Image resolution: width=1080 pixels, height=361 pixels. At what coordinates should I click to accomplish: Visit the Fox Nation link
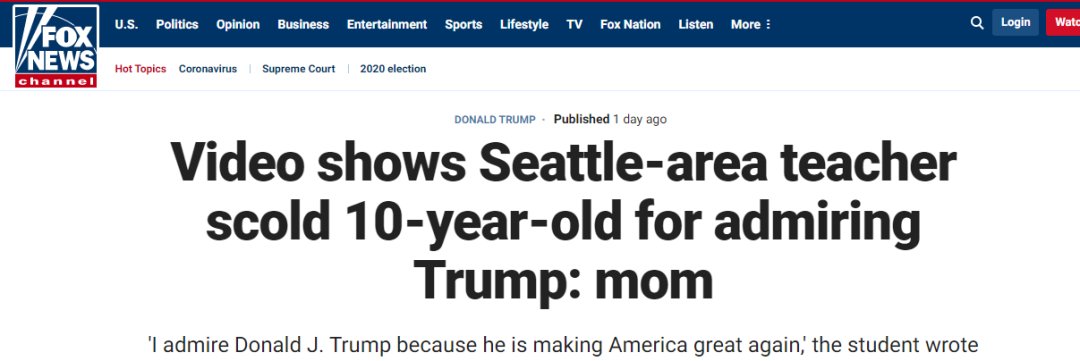pyautogui.click(x=630, y=24)
